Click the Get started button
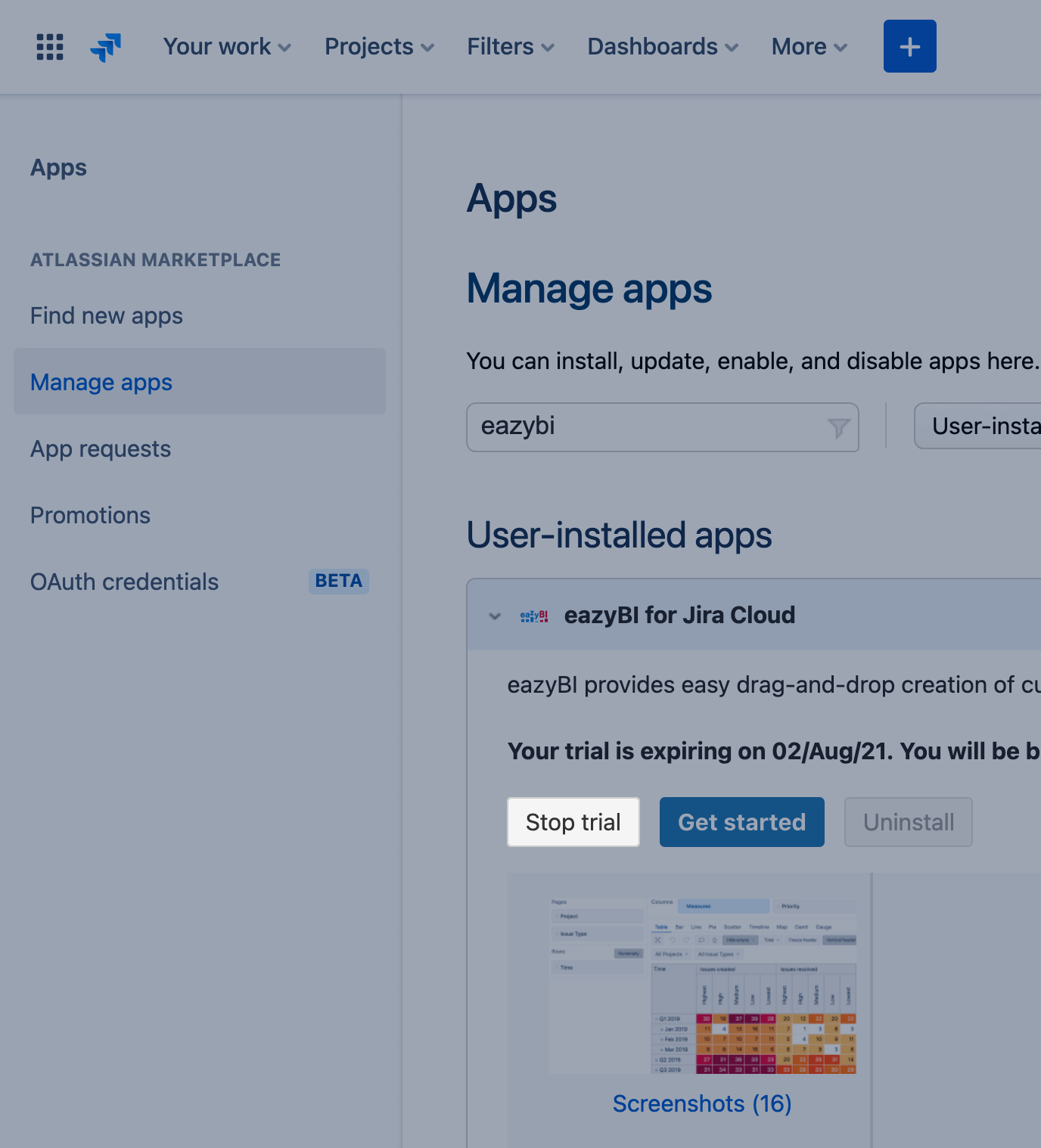1041x1148 pixels. click(742, 822)
